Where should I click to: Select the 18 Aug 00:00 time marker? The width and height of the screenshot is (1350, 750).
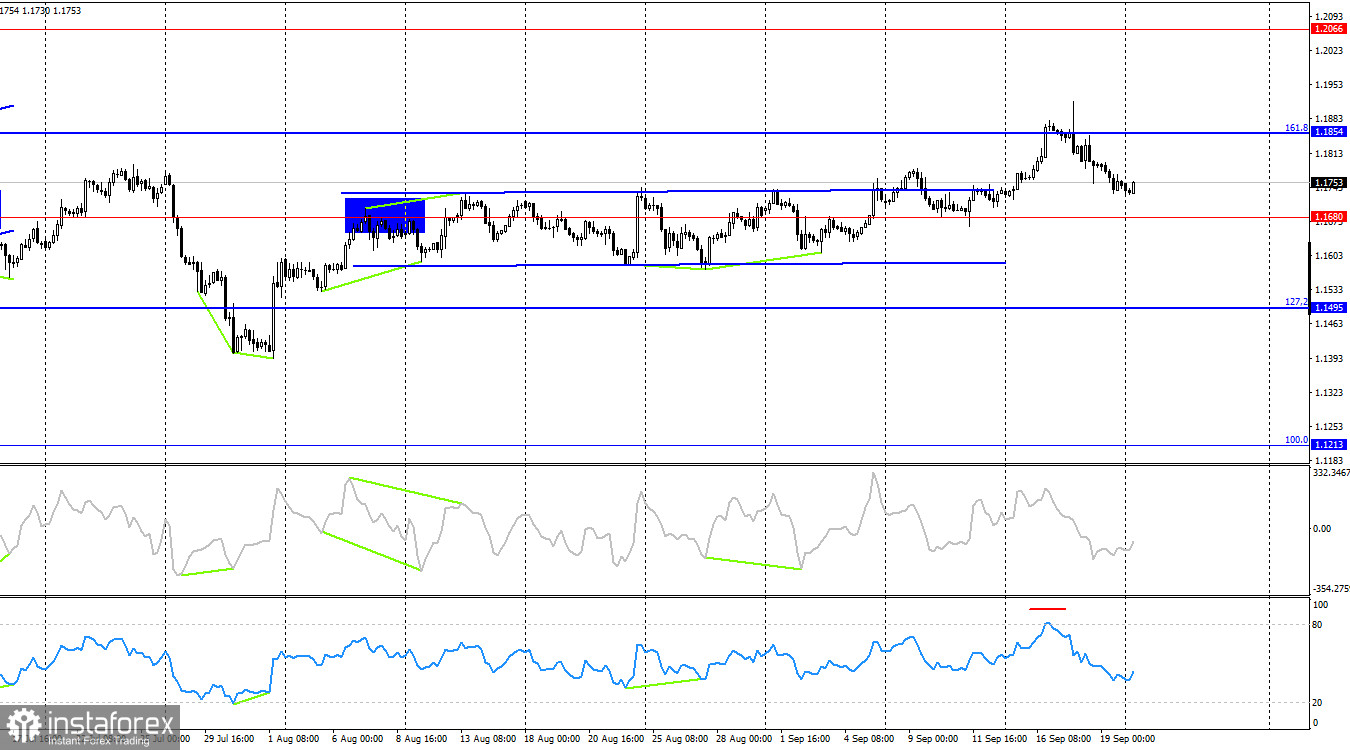pyautogui.click(x=550, y=739)
